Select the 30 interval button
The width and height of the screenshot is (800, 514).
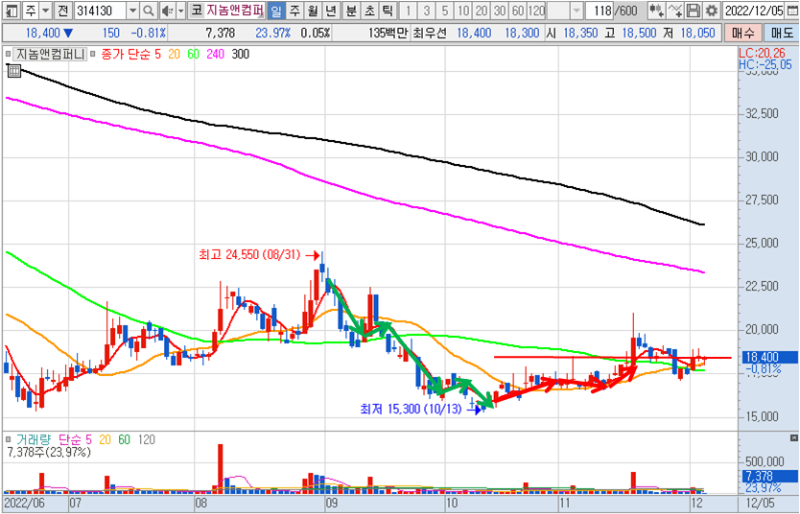click(499, 10)
